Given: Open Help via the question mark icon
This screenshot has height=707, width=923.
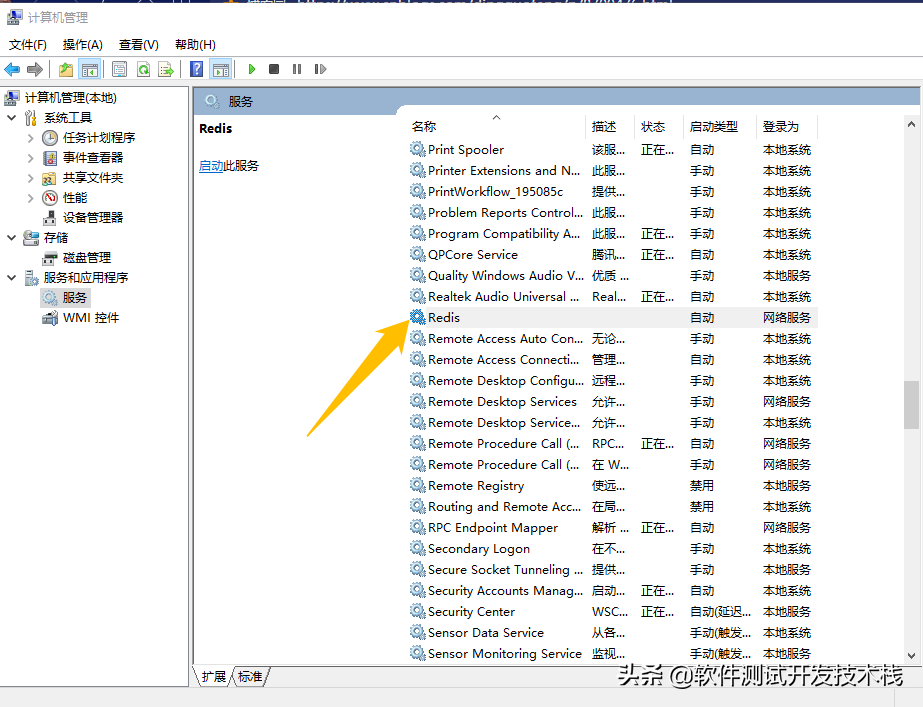Looking at the screenshot, I should [x=197, y=69].
